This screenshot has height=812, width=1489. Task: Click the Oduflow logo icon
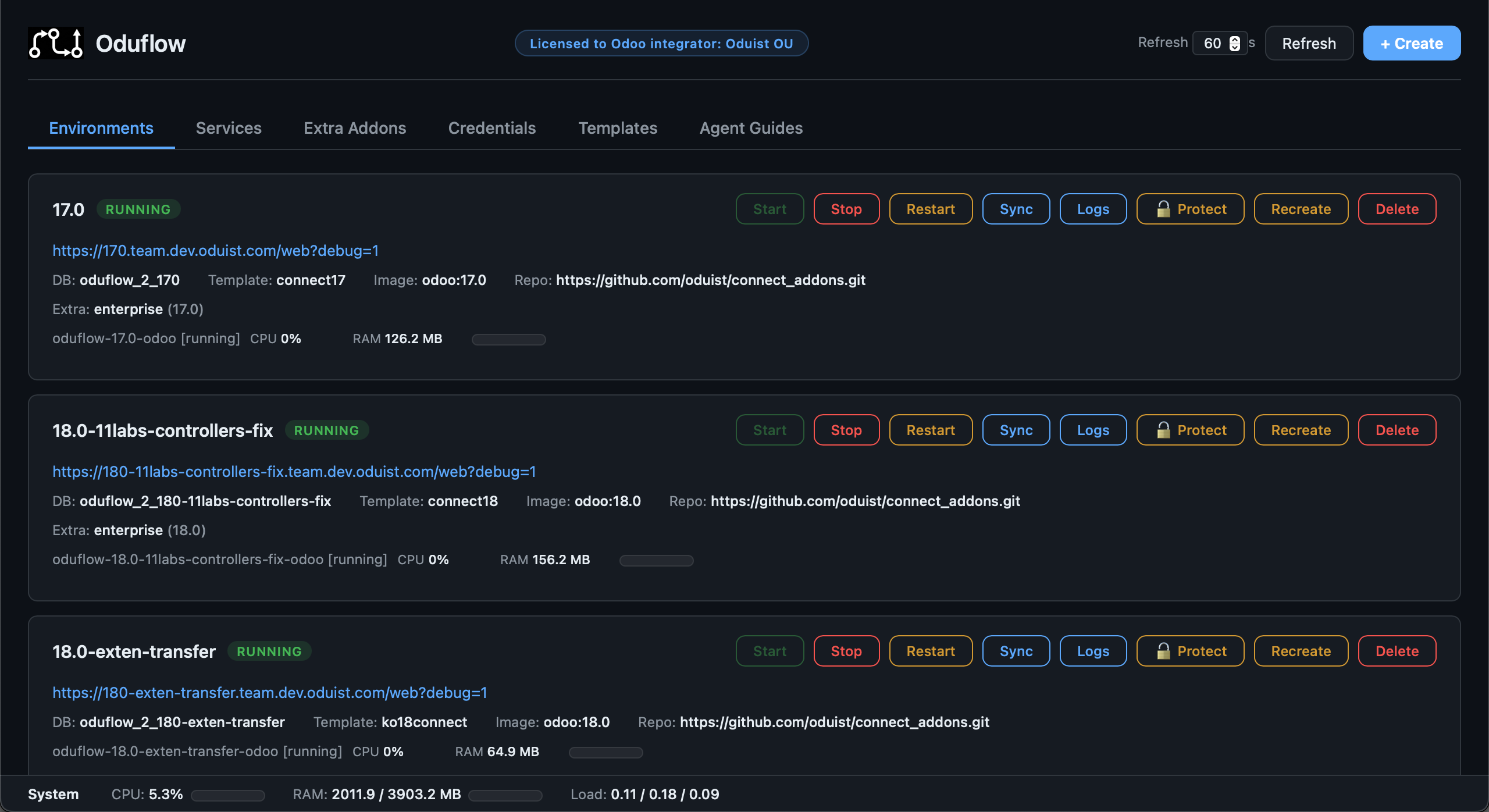(x=56, y=43)
